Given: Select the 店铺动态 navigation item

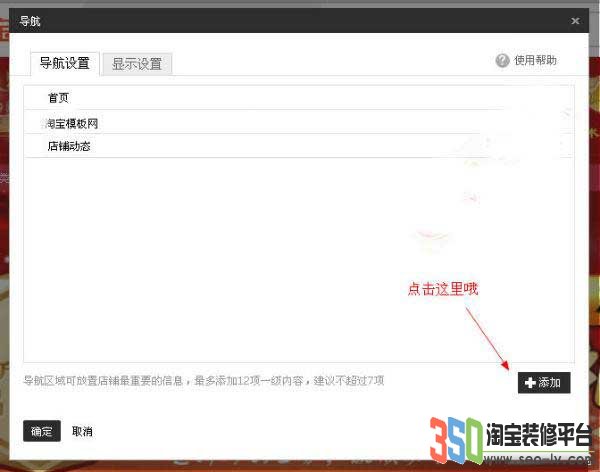Looking at the screenshot, I should (69, 146).
